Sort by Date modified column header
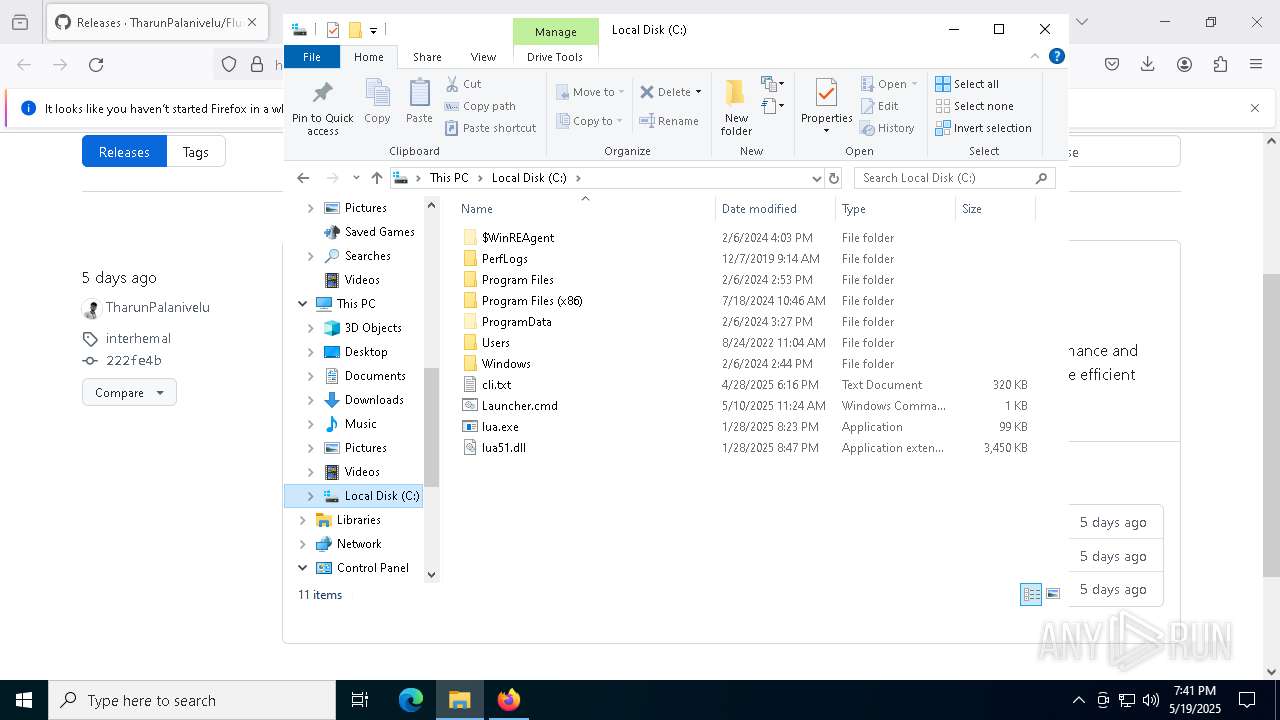This screenshot has height=720, width=1280. pyautogui.click(x=775, y=209)
